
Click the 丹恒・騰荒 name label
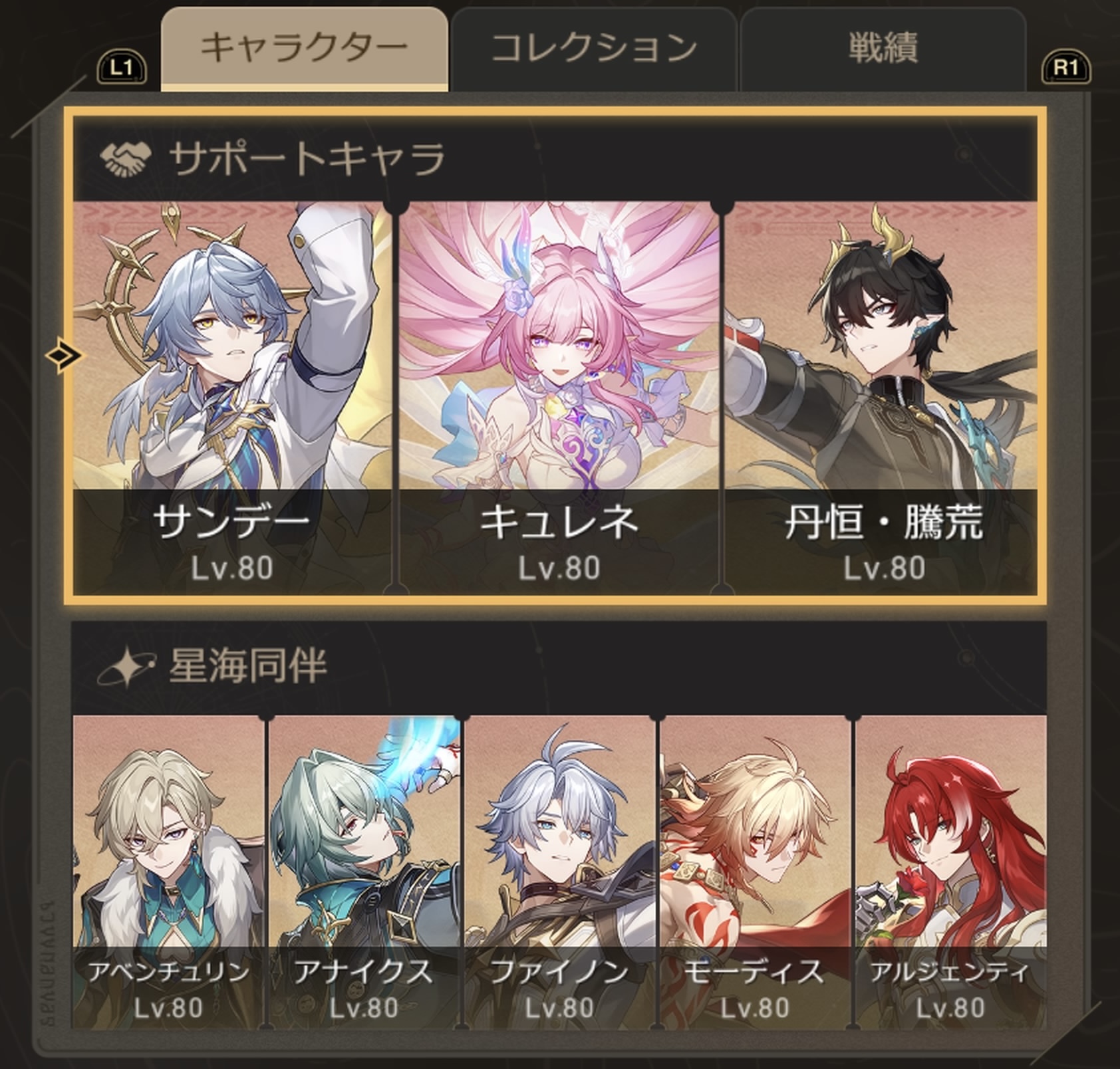click(884, 522)
